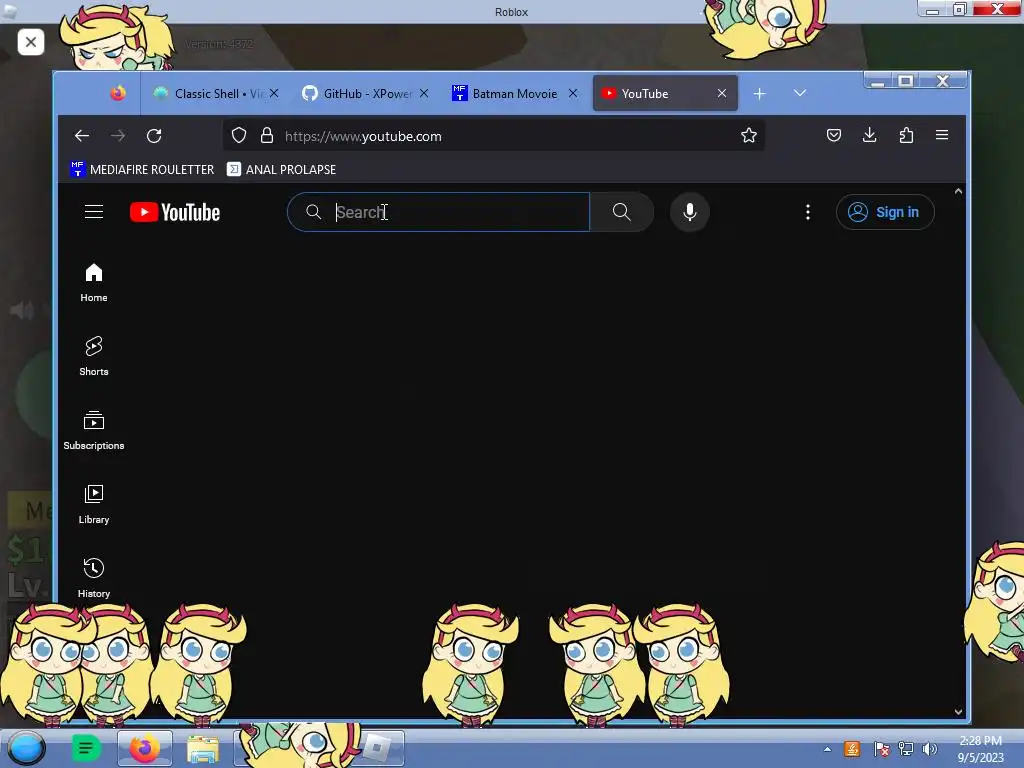Viewport: 1024px width, 768px height.
Task: Go to the YouTube logo home link
Action: [175, 212]
